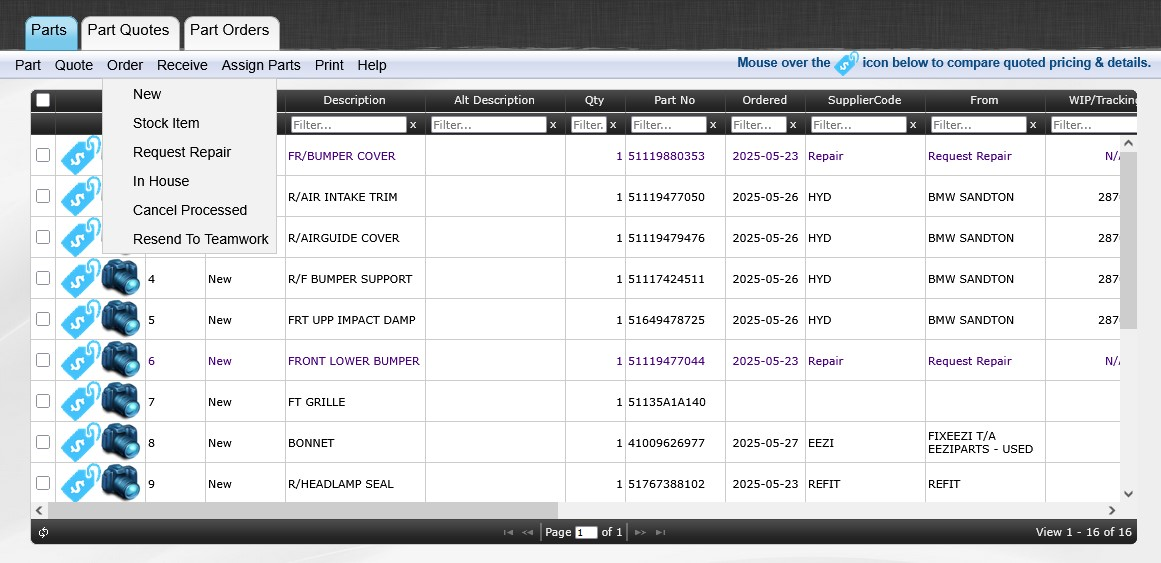Open the camera icon for BONNET row

[121, 442]
